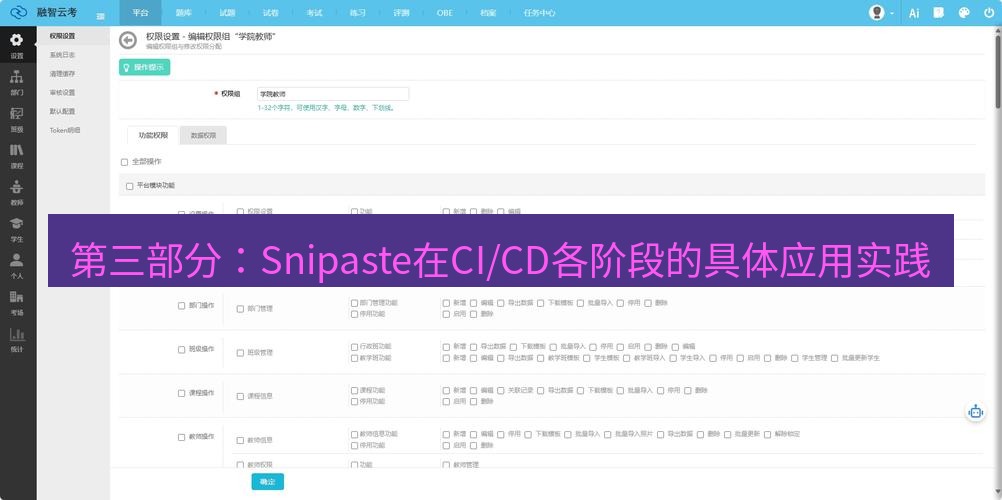Open the Ai assistant header icon

tap(914, 13)
